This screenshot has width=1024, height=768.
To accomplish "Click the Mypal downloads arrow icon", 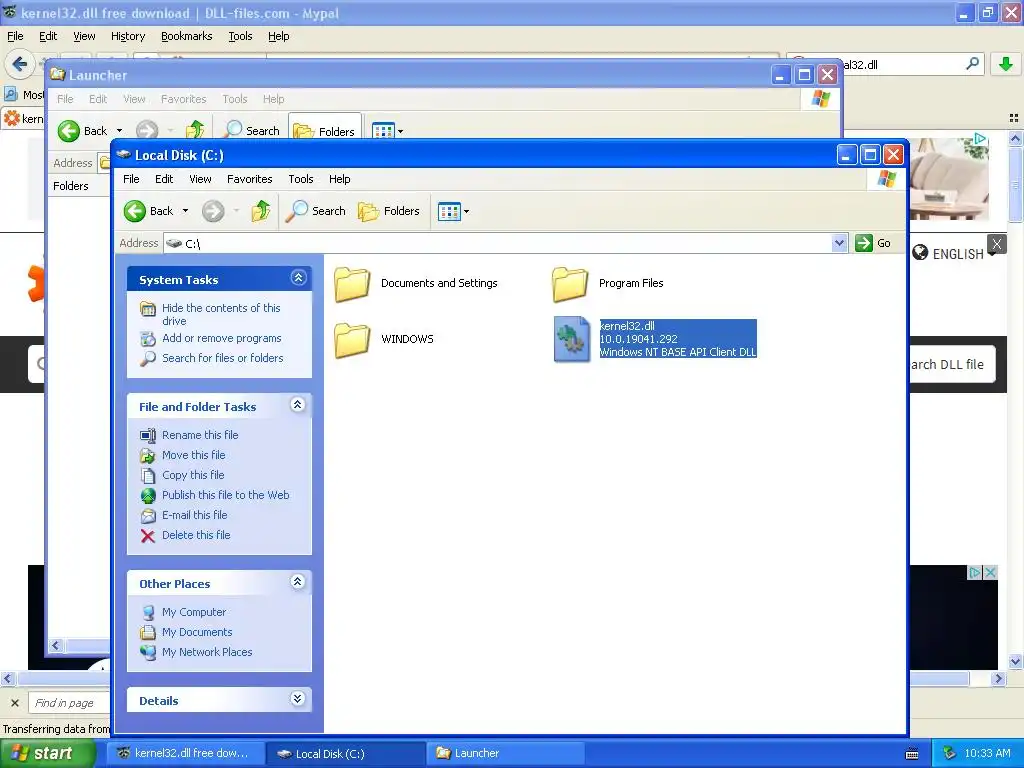I will point(1006,64).
